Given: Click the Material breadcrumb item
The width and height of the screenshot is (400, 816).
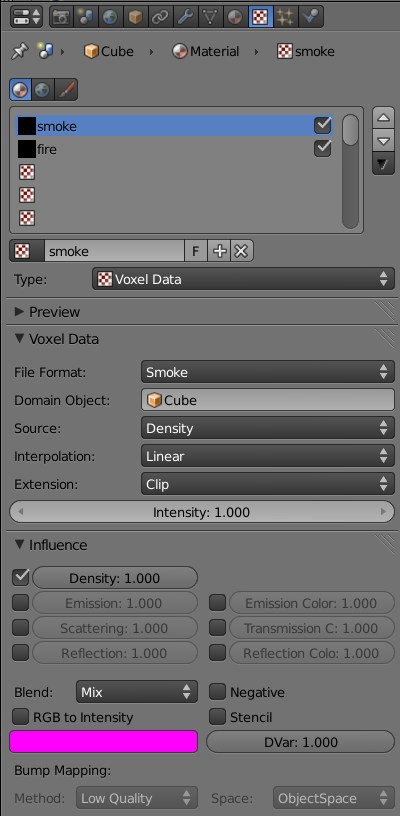Looking at the screenshot, I should tap(206, 52).
